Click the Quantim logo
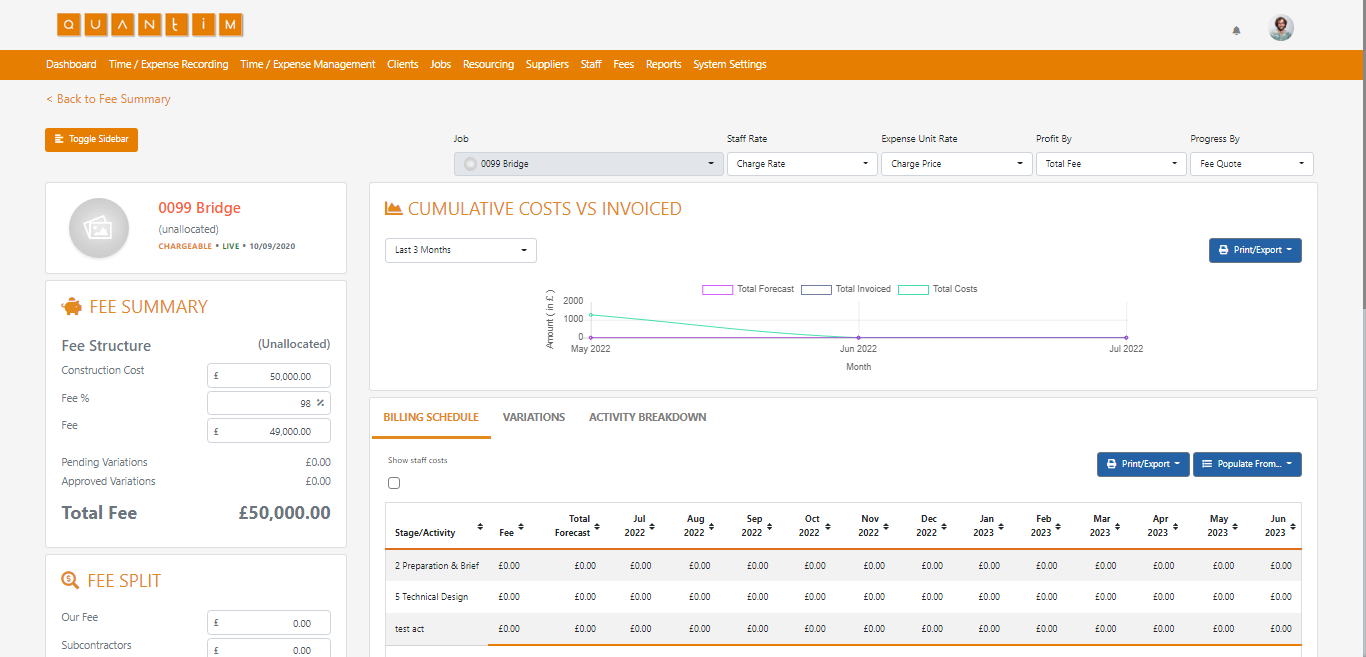The image size is (1366, 657). point(146,24)
